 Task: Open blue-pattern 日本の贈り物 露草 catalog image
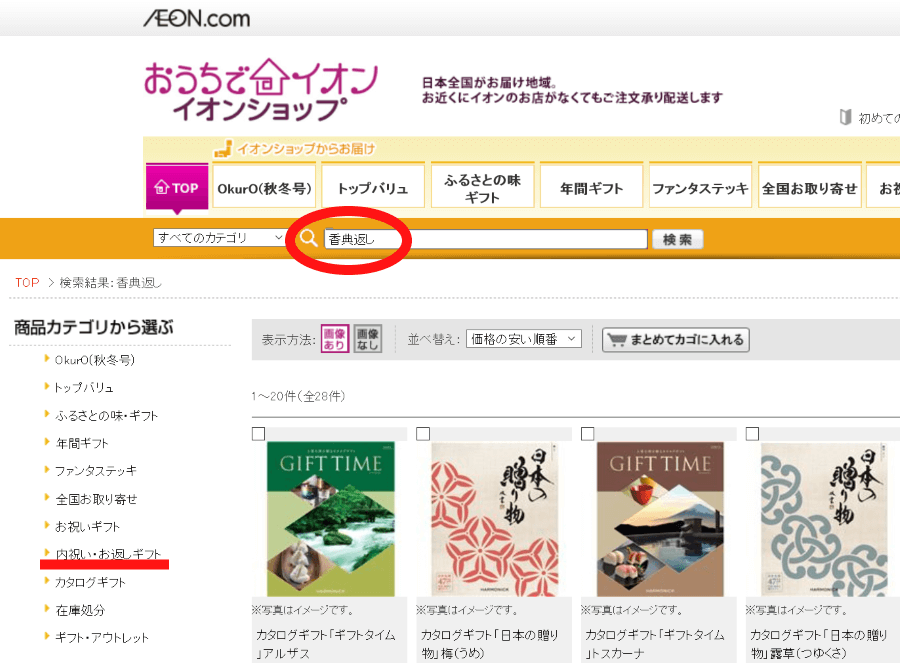(x=824, y=519)
